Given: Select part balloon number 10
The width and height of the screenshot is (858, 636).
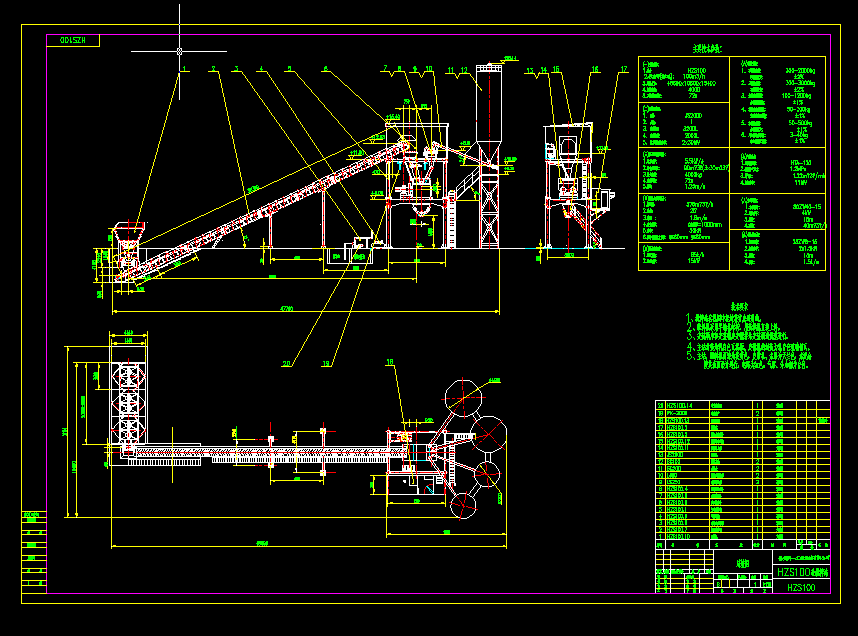Looking at the screenshot, I should (x=429, y=69).
